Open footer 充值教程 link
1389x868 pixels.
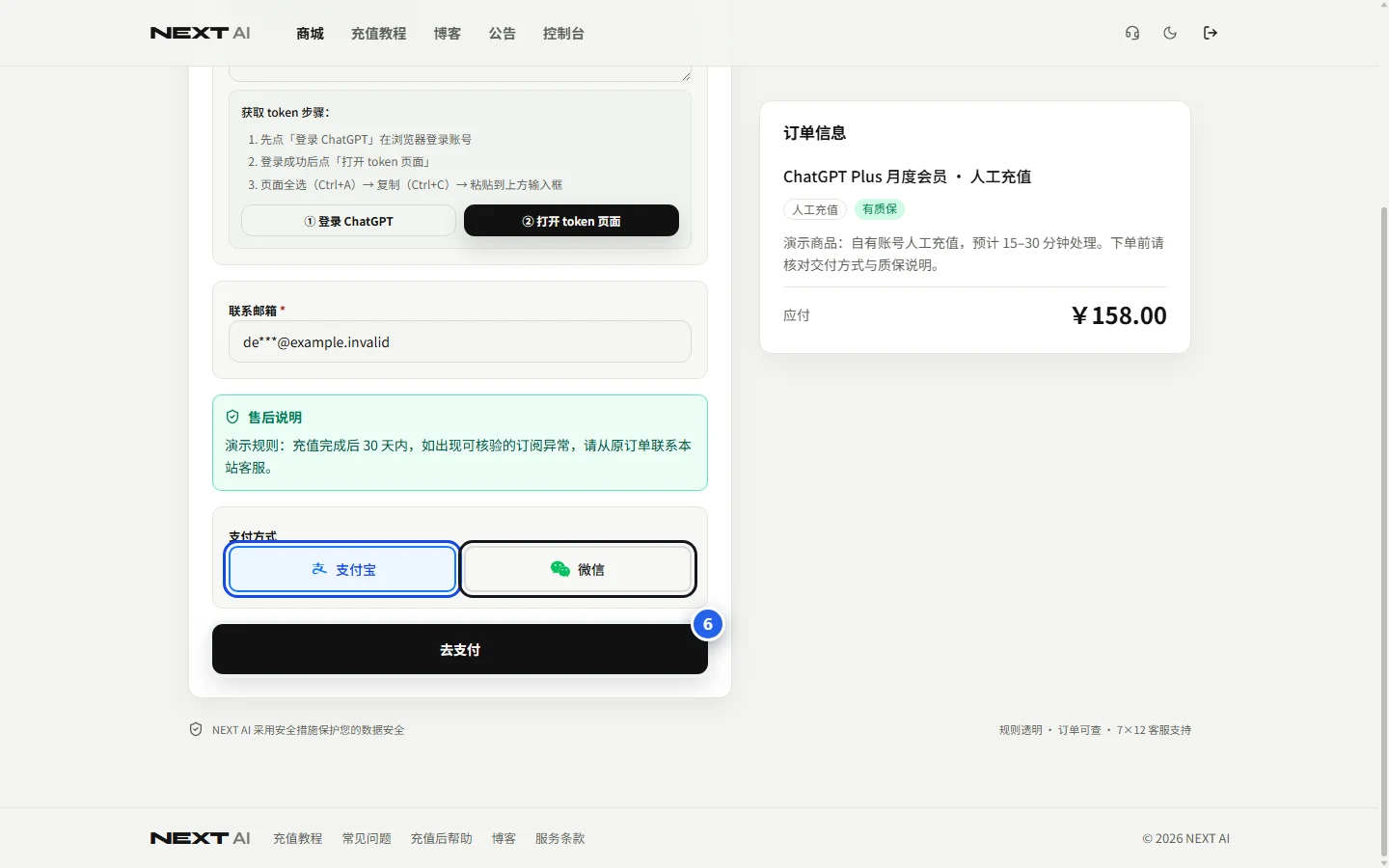297,838
